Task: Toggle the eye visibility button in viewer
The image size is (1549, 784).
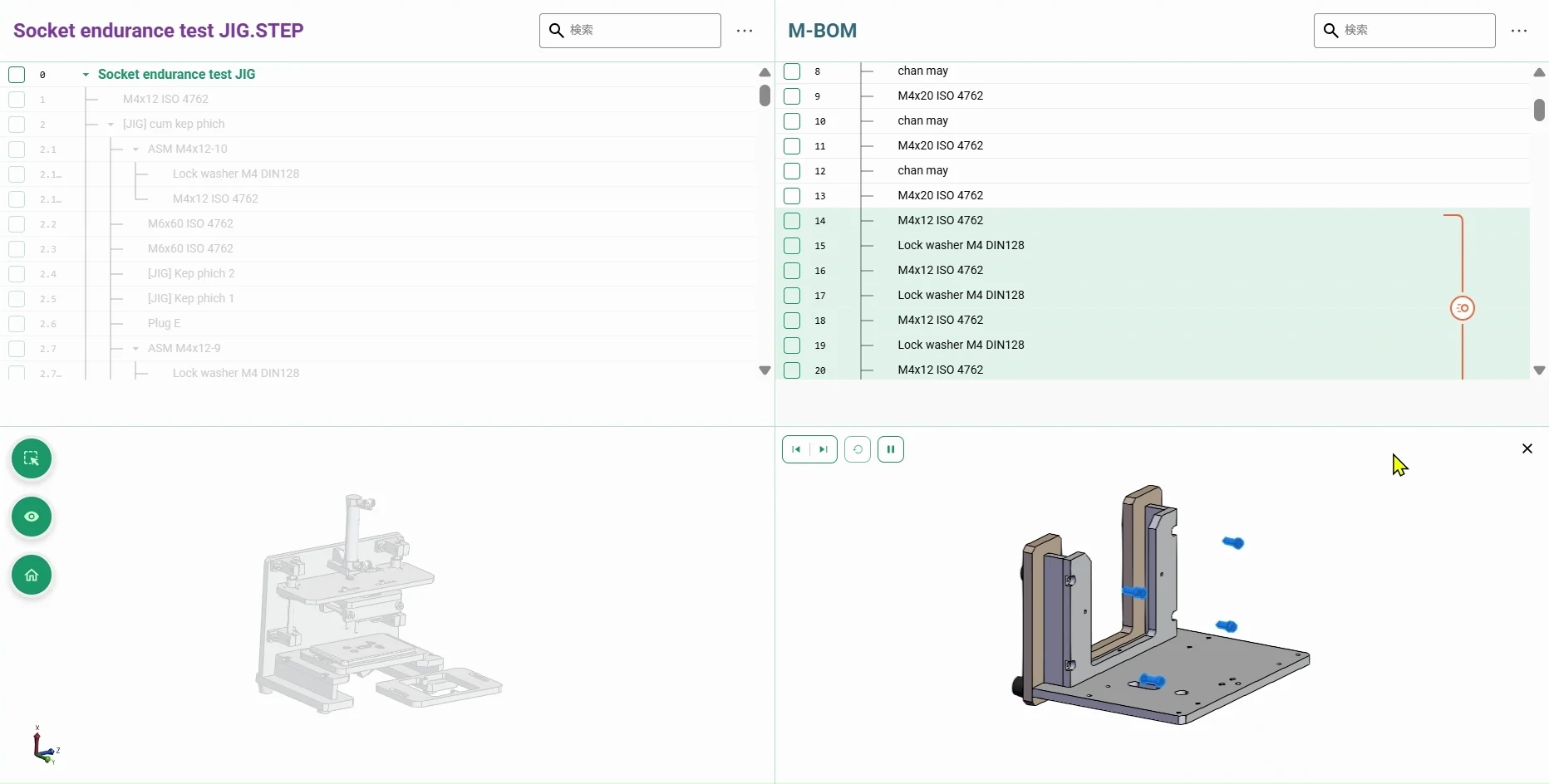Action: (x=32, y=517)
